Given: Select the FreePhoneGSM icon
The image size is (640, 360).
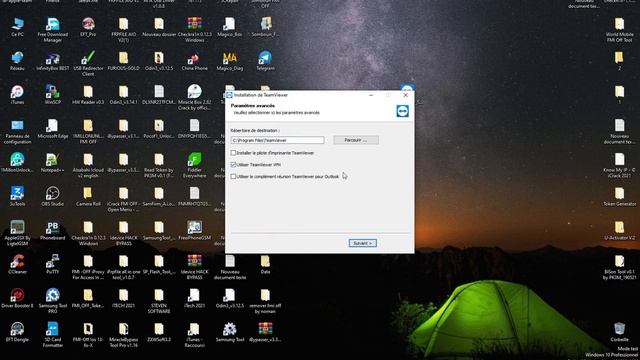Looking at the screenshot, I should click(194, 231).
